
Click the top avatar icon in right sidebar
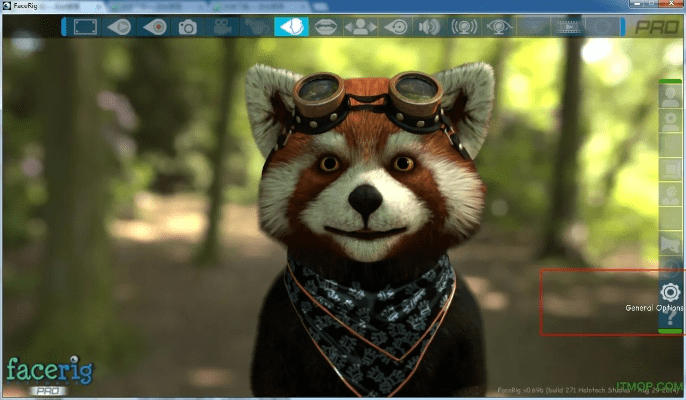(669, 96)
